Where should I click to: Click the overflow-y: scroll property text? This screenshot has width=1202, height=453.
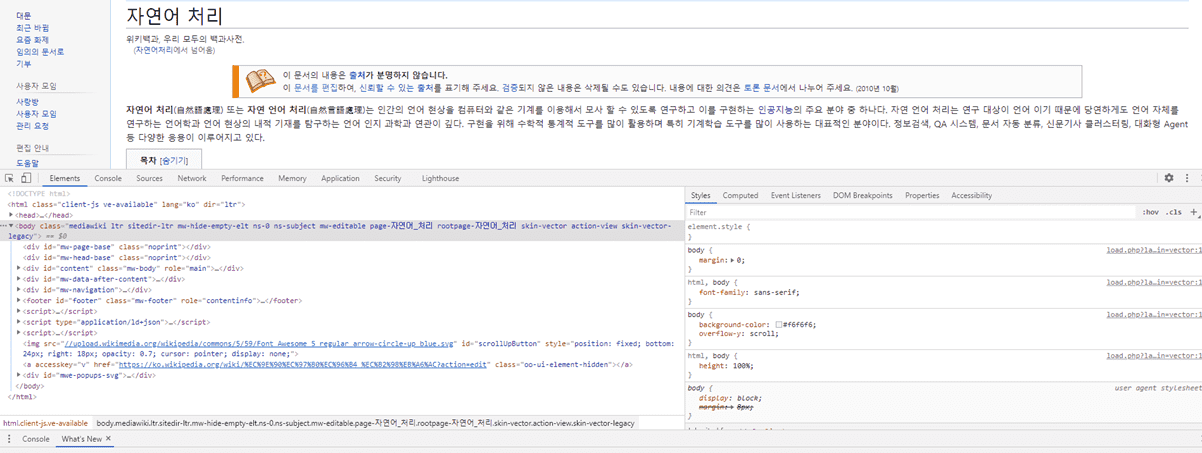click(738, 334)
